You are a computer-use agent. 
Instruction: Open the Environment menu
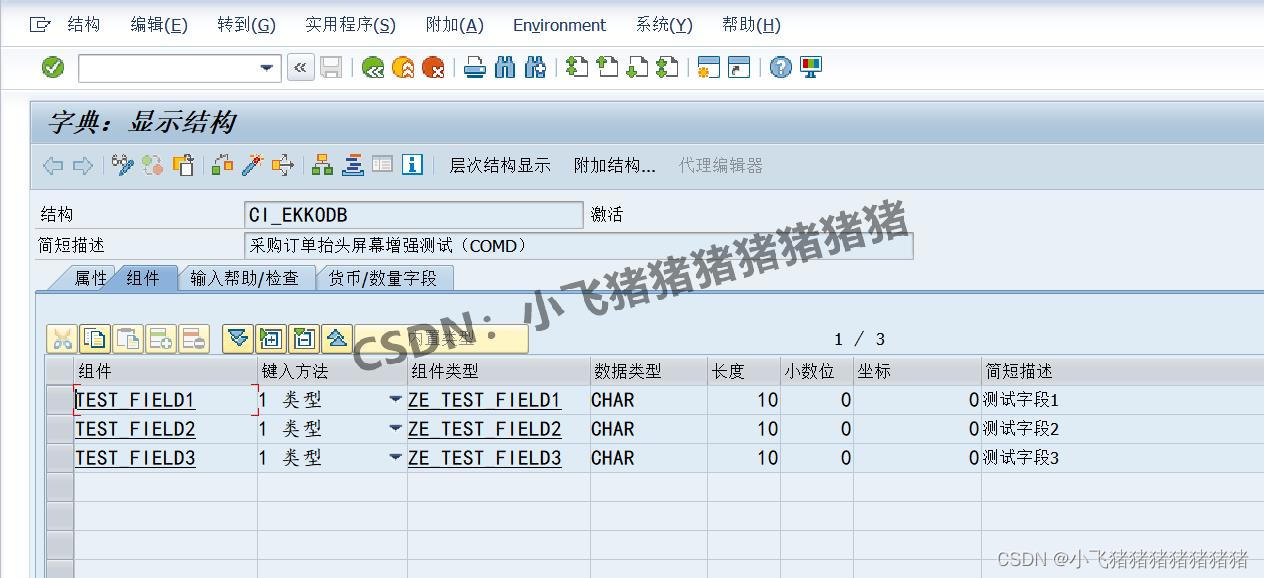tap(558, 25)
